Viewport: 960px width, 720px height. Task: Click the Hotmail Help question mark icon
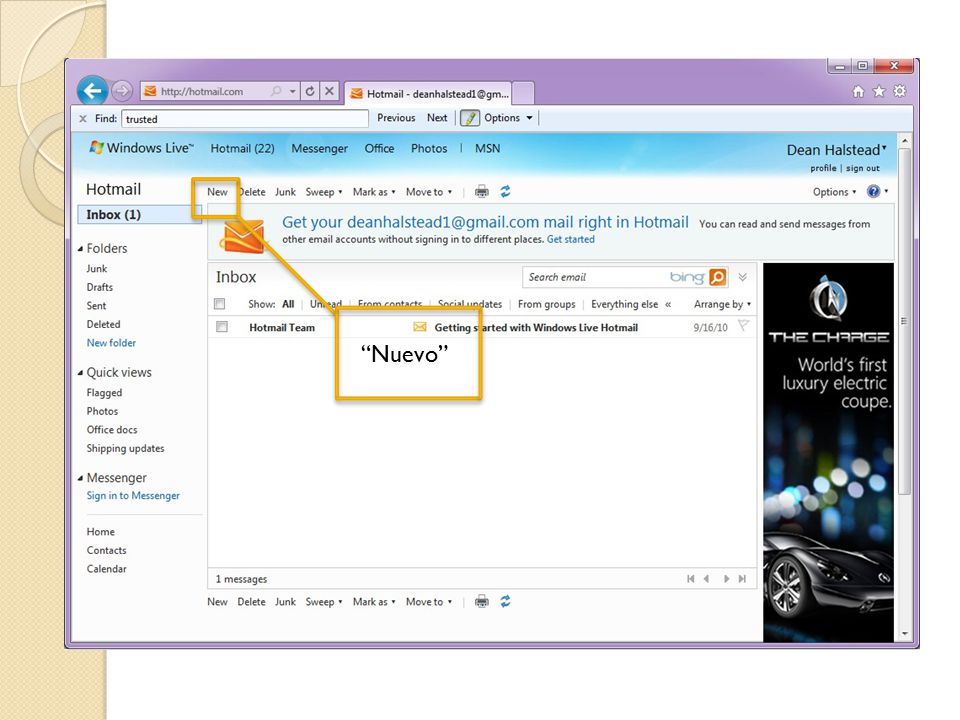click(874, 192)
